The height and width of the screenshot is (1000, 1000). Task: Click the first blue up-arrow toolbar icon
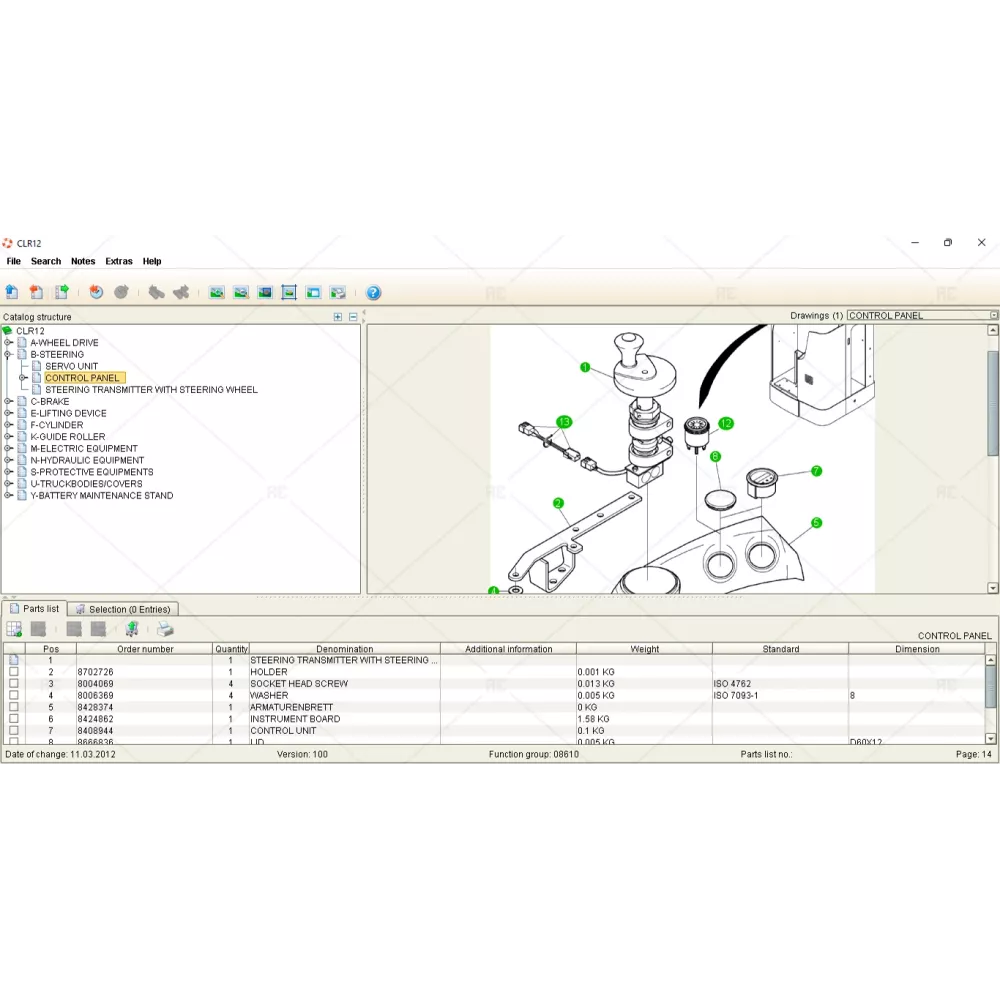[12, 293]
